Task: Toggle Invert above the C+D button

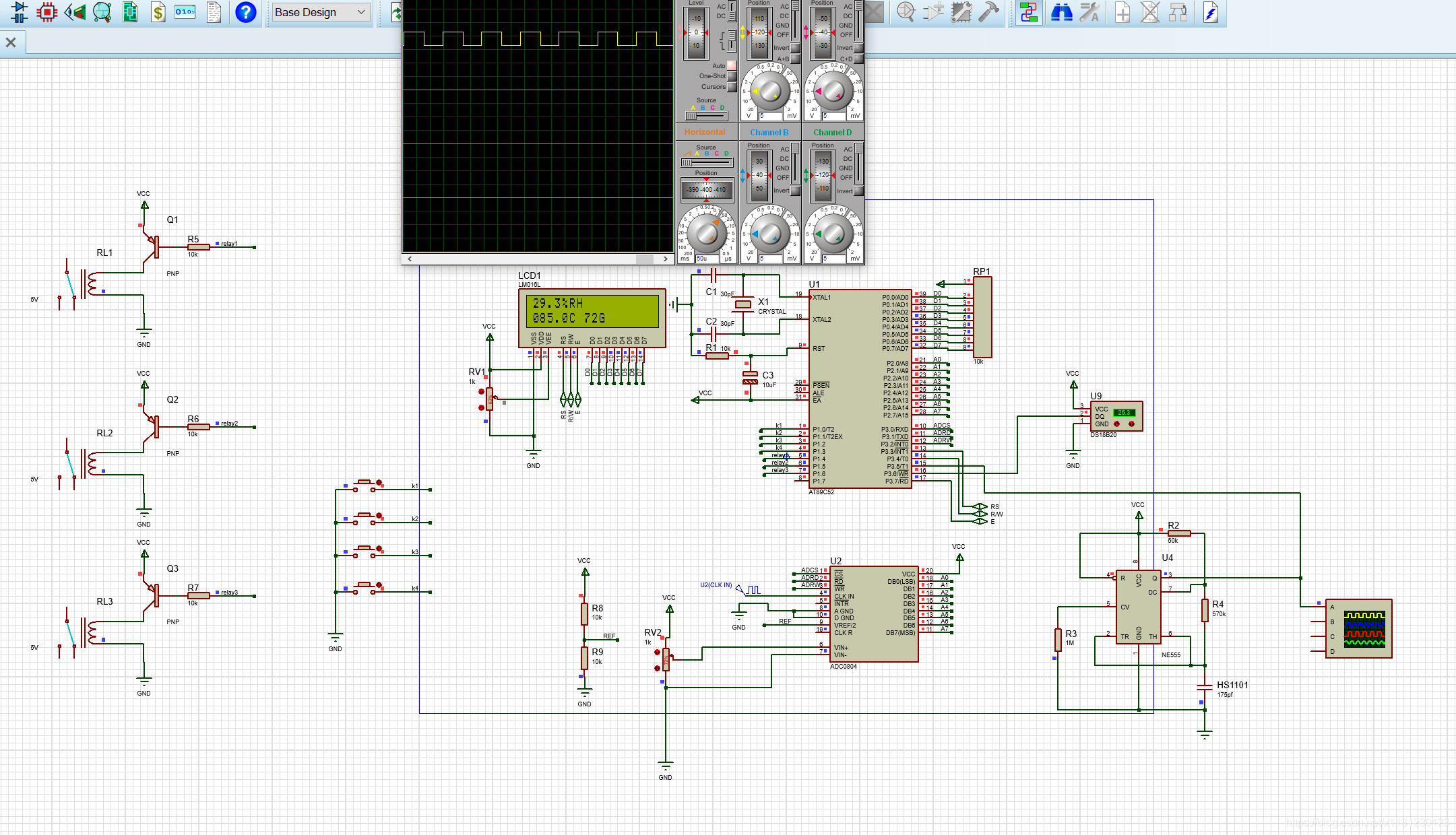Action: (859, 48)
